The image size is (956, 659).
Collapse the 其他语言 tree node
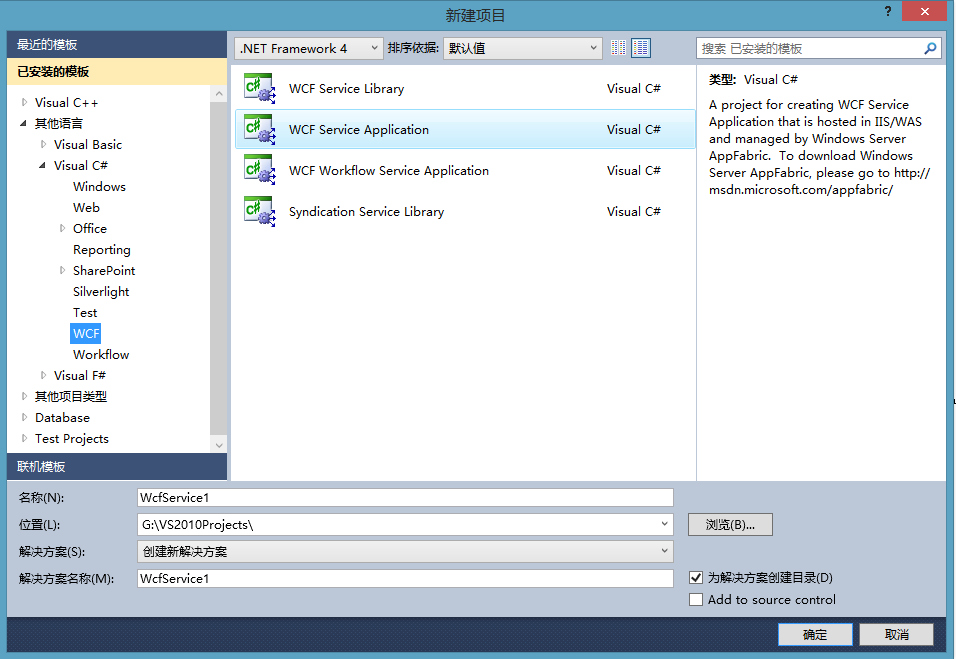[x=24, y=123]
